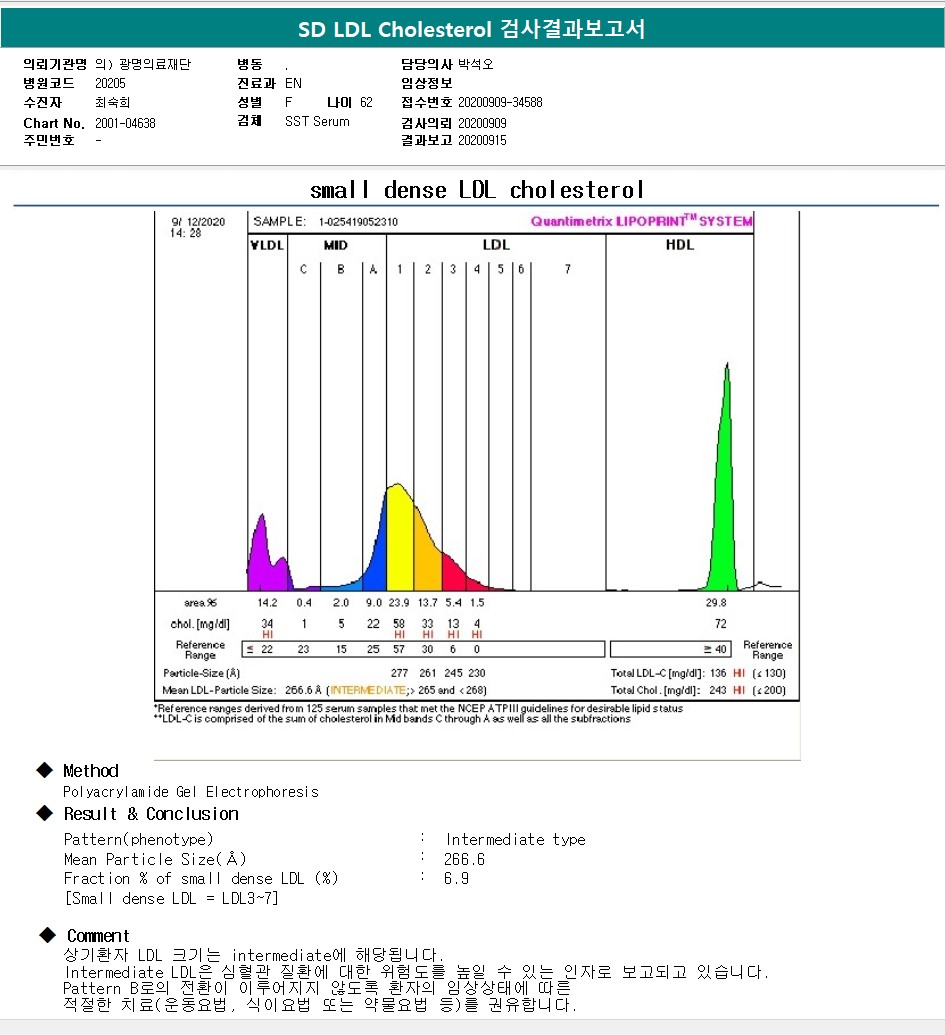Click the "주민번호" label
This screenshot has width=945, height=1035.
pyautogui.click(x=49, y=140)
